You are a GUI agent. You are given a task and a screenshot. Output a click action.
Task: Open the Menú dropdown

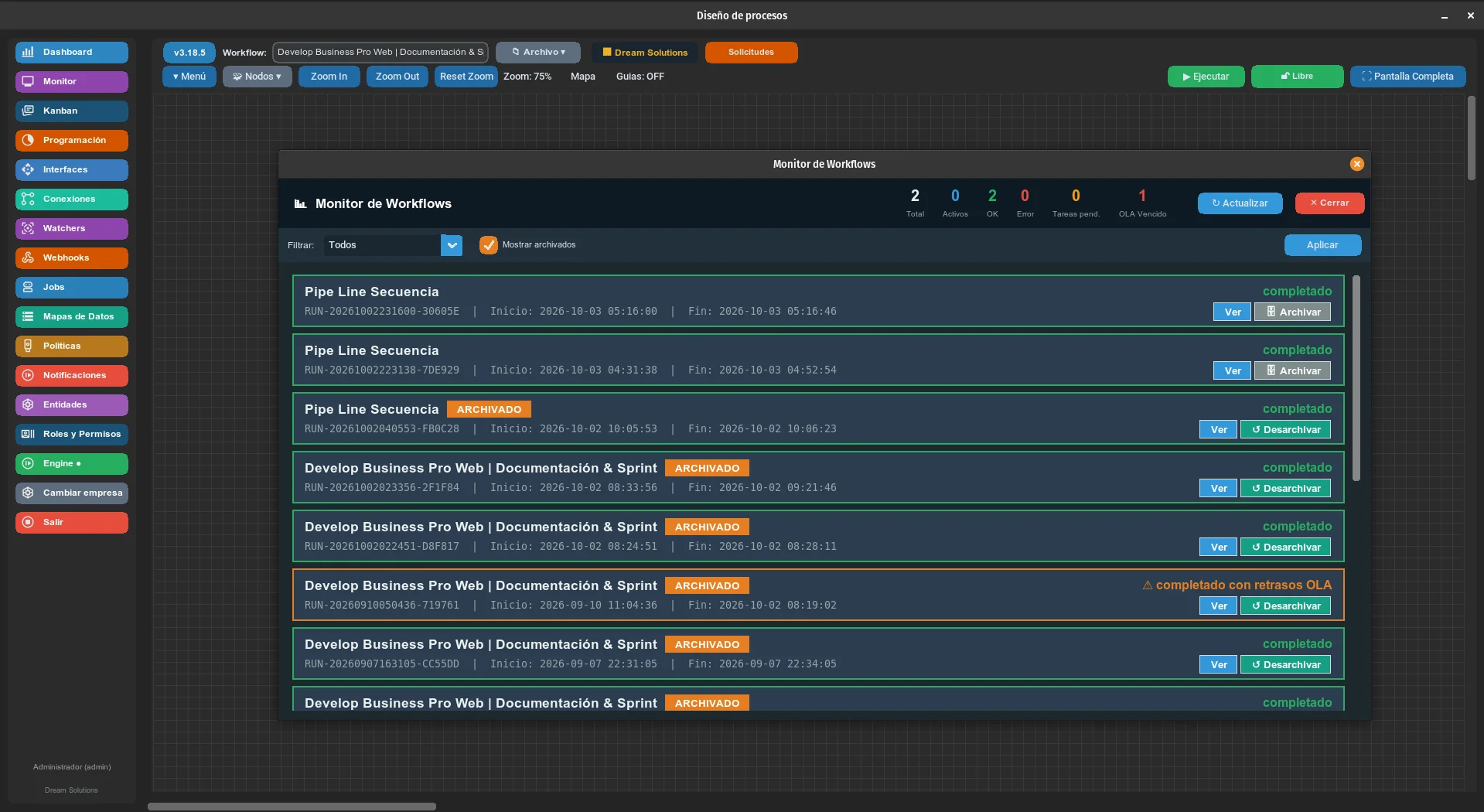coord(189,77)
